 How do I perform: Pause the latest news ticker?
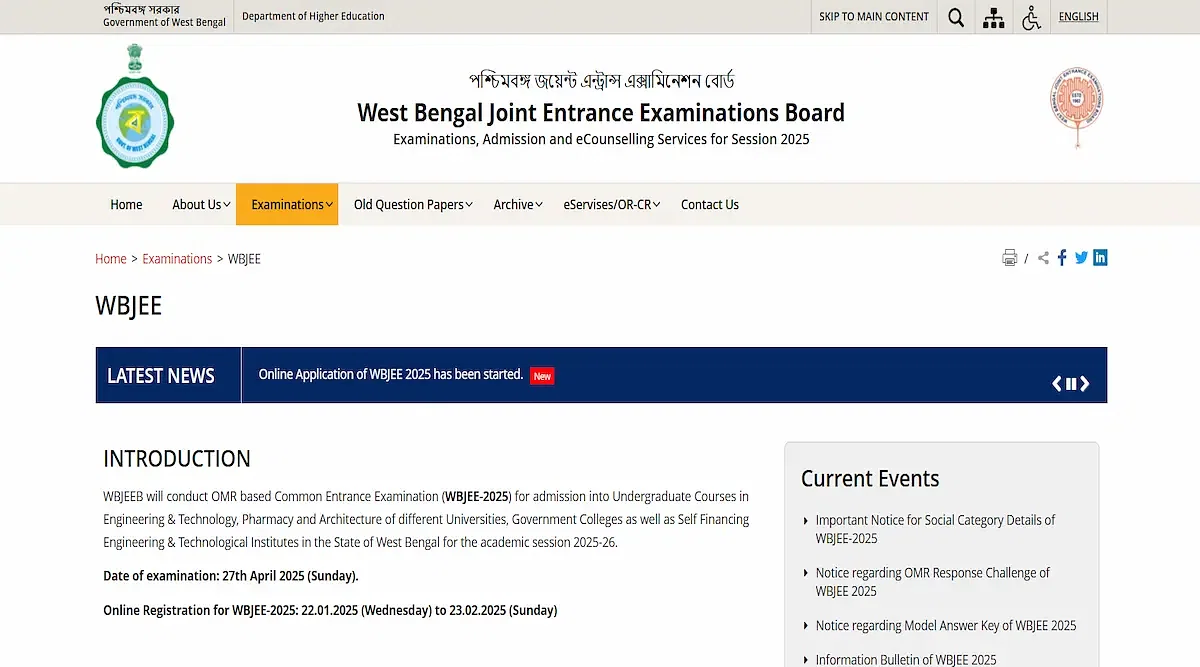click(1071, 384)
